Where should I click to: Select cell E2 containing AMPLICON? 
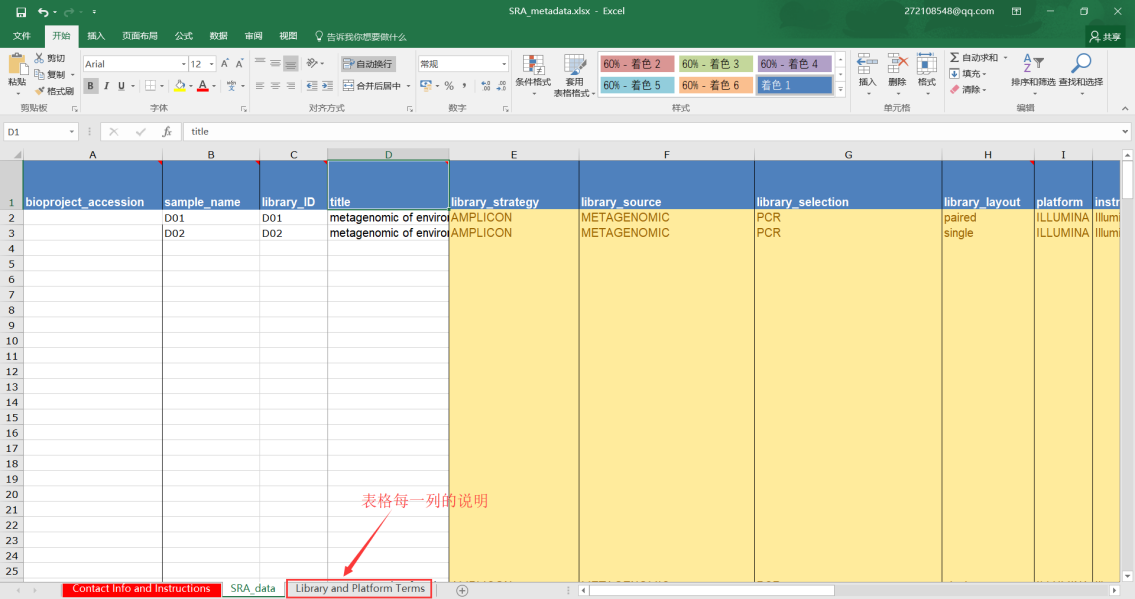coord(513,217)
